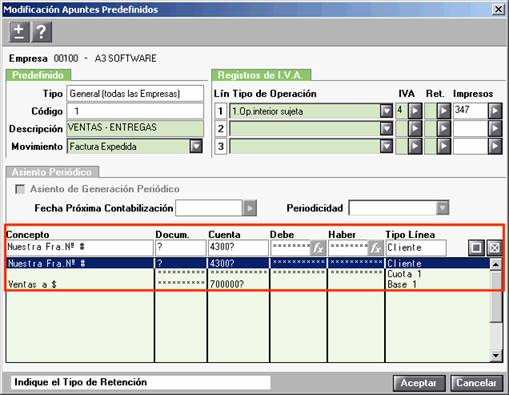Image resolution: width=509 pixels, height=395 pixels.
Task: Click IVA arrow button on line 3
Action: pyautogui.click(x=415, y=146)
